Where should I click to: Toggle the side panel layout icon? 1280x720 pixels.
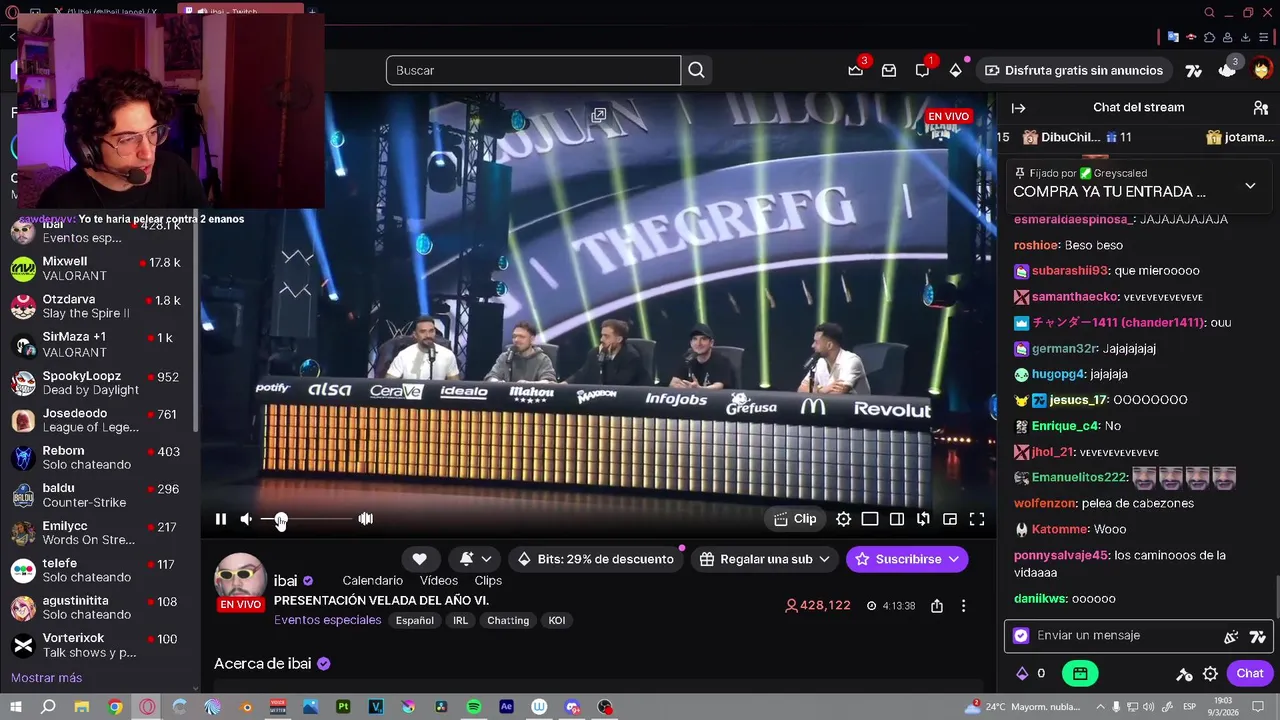coord(897,519)
